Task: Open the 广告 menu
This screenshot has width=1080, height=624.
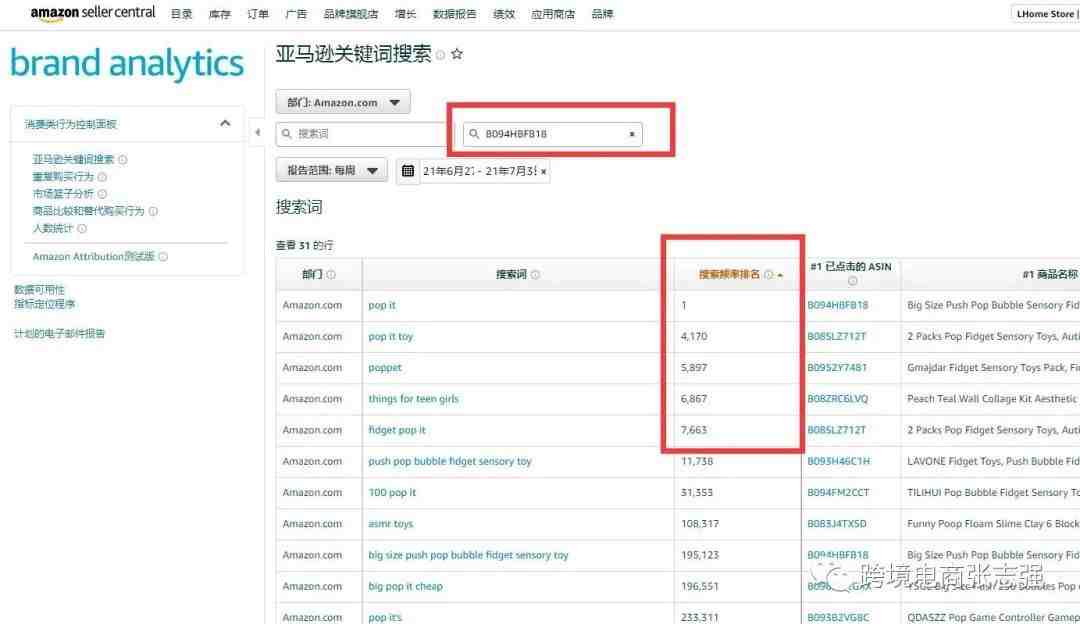Action: tap(296, 14)
